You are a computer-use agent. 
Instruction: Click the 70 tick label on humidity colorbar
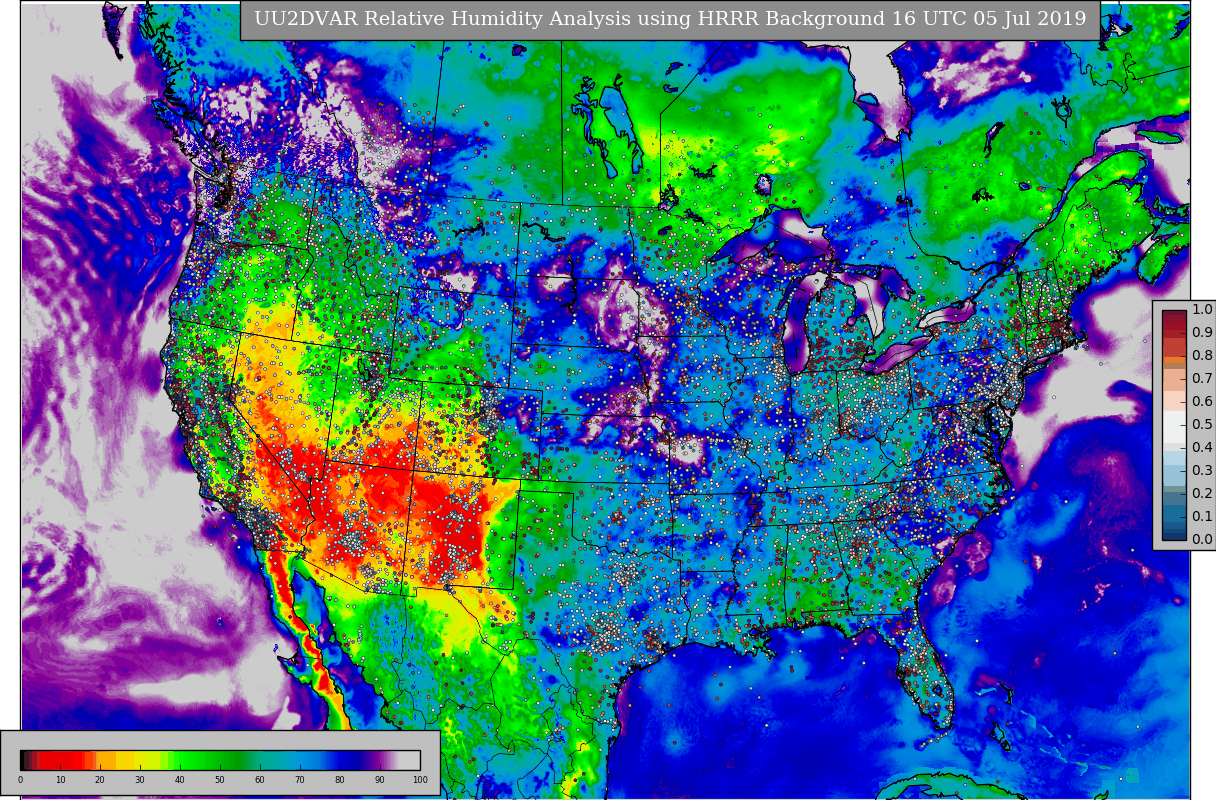point(300,780)
